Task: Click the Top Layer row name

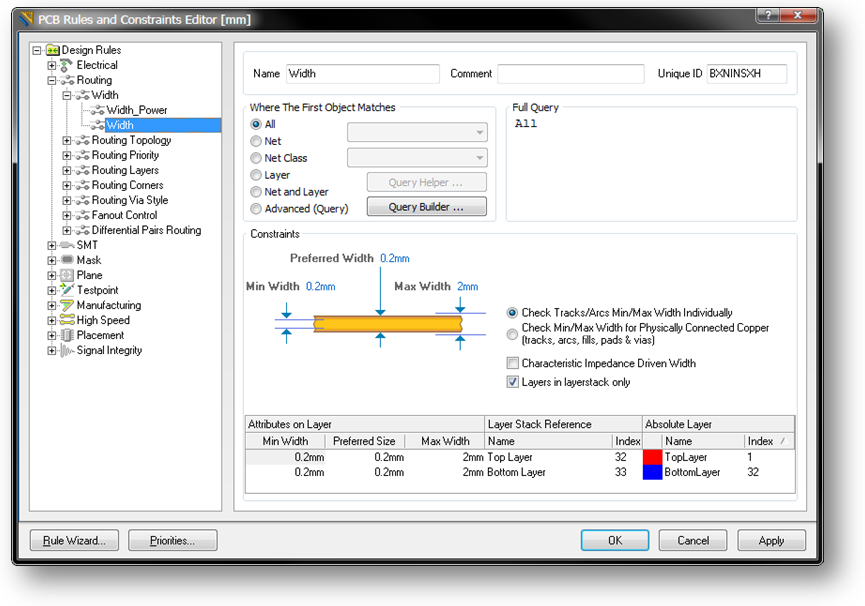Action: pos(510,457)
